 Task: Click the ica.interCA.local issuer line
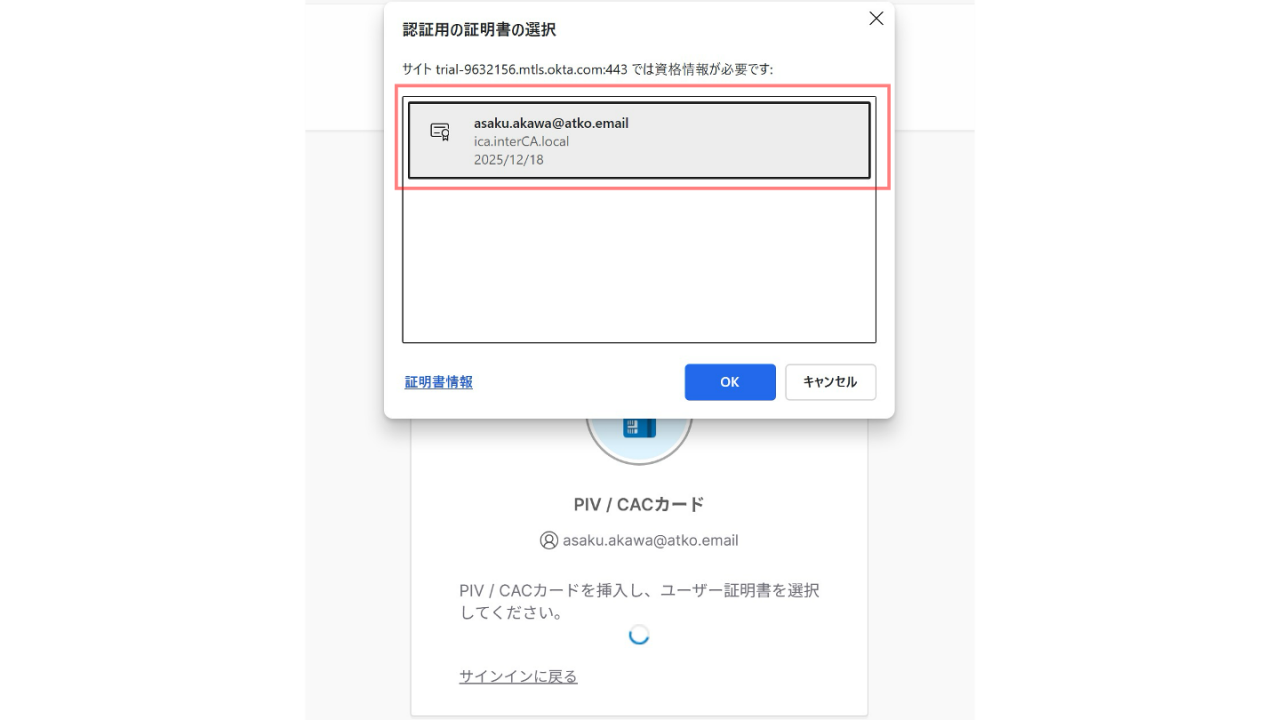coord(521,141)
